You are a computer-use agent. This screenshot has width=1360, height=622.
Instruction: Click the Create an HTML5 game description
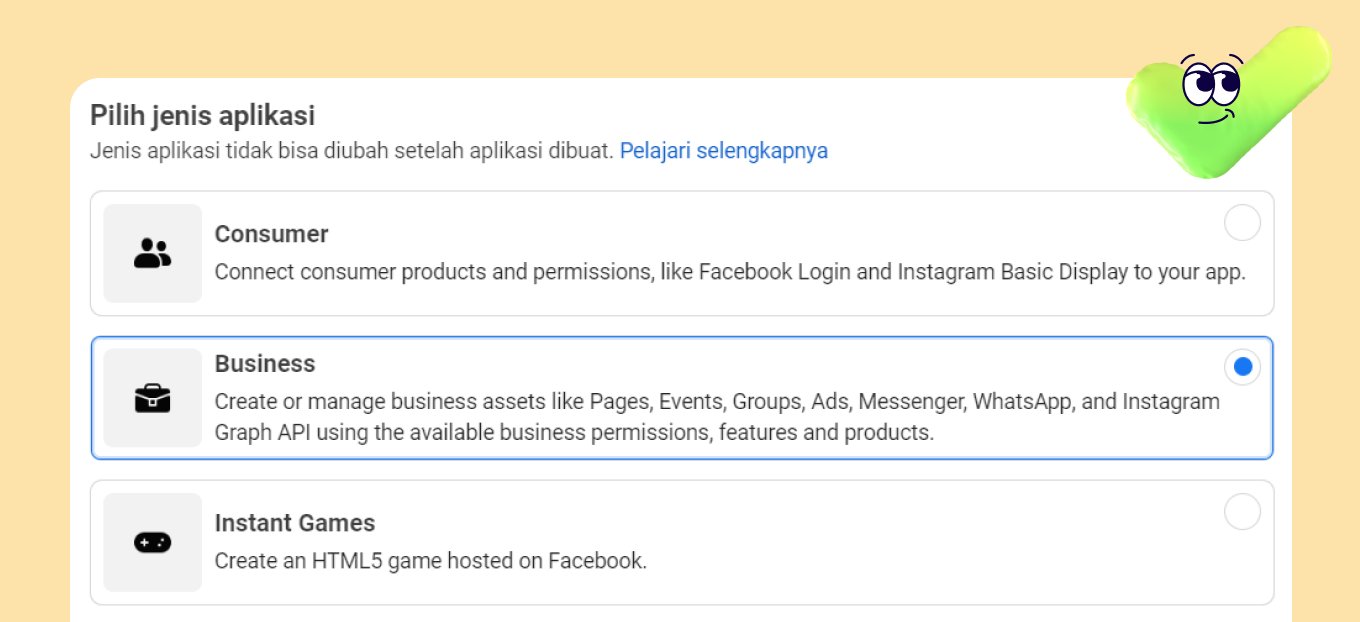point(431,561)
